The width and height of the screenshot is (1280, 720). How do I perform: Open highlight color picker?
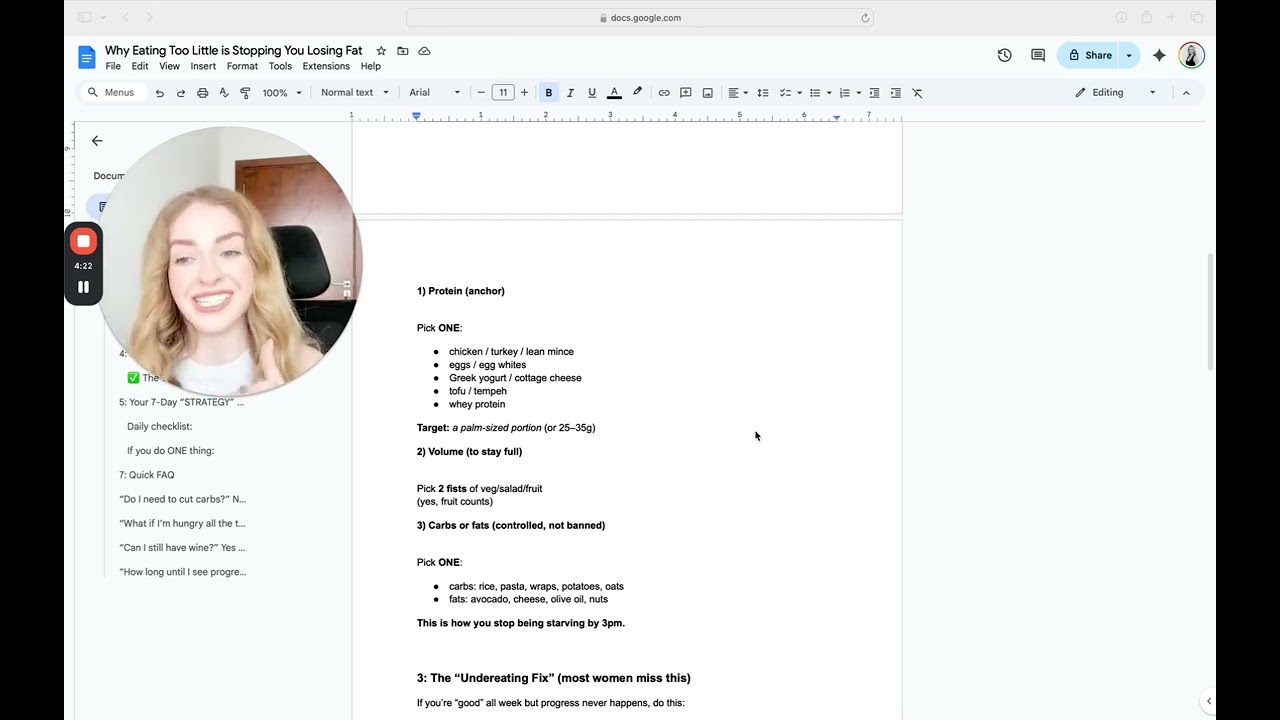point(637,93)
